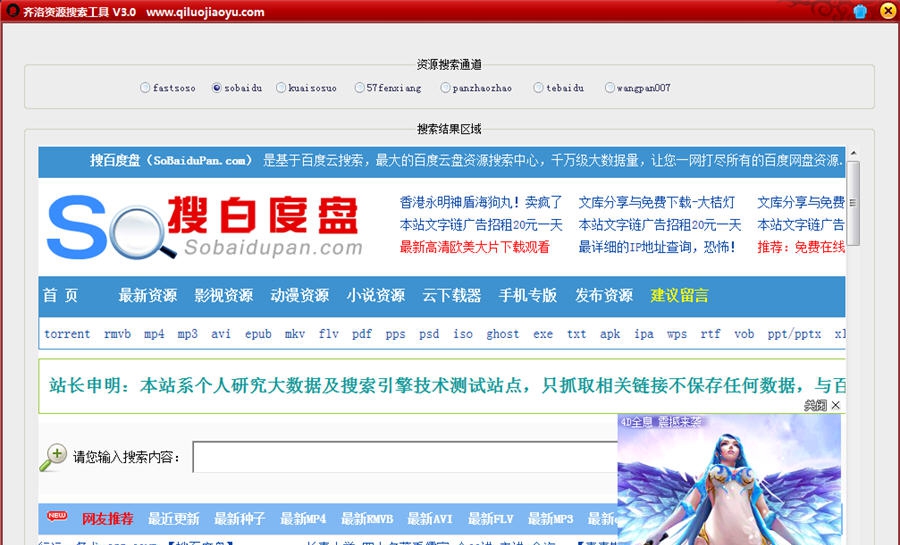Viewport: 900px width, 545px height.
Task: Switch to 最新MP3 tab
Action: click(x=550, y=519)
